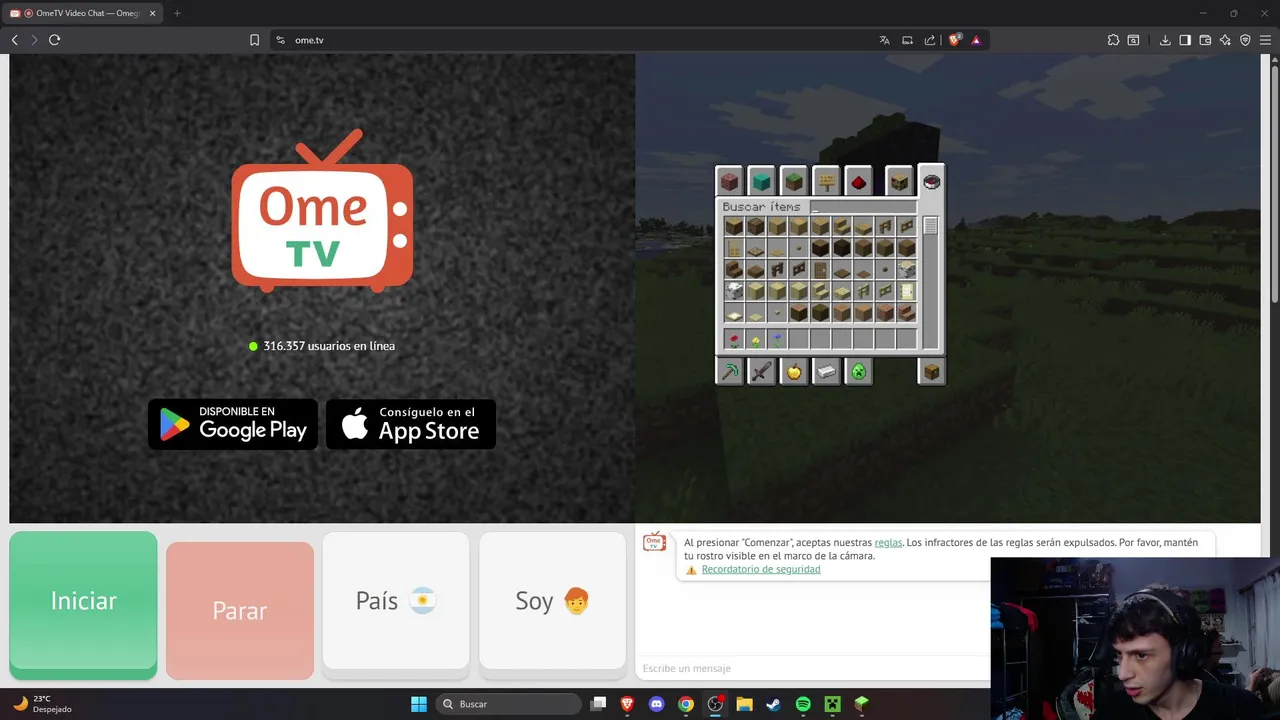Click the Parar stop button
Image resolution: width=1280 pixels, height=720 pixels.
click(240, 610)
